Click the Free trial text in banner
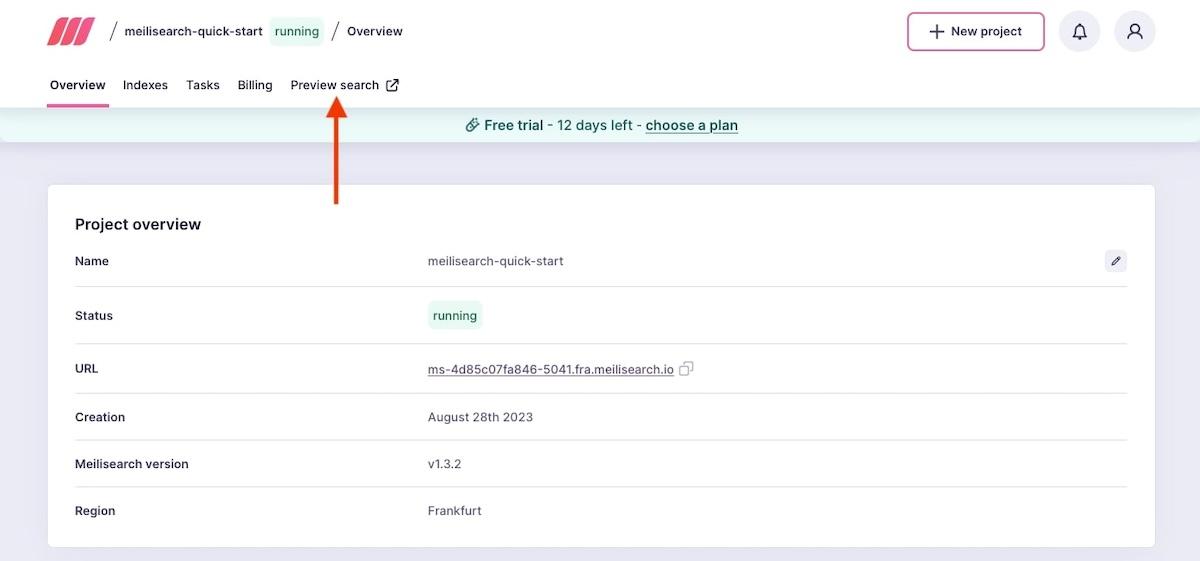Image resolution: width=1200 pixels, height=561 pixels. pos(514,125)
